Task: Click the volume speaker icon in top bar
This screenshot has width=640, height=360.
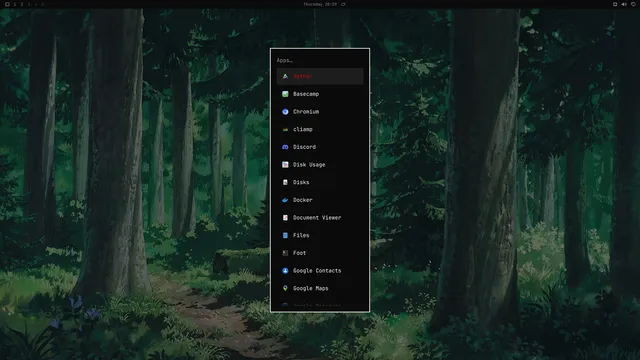Action: pos(624,4)
